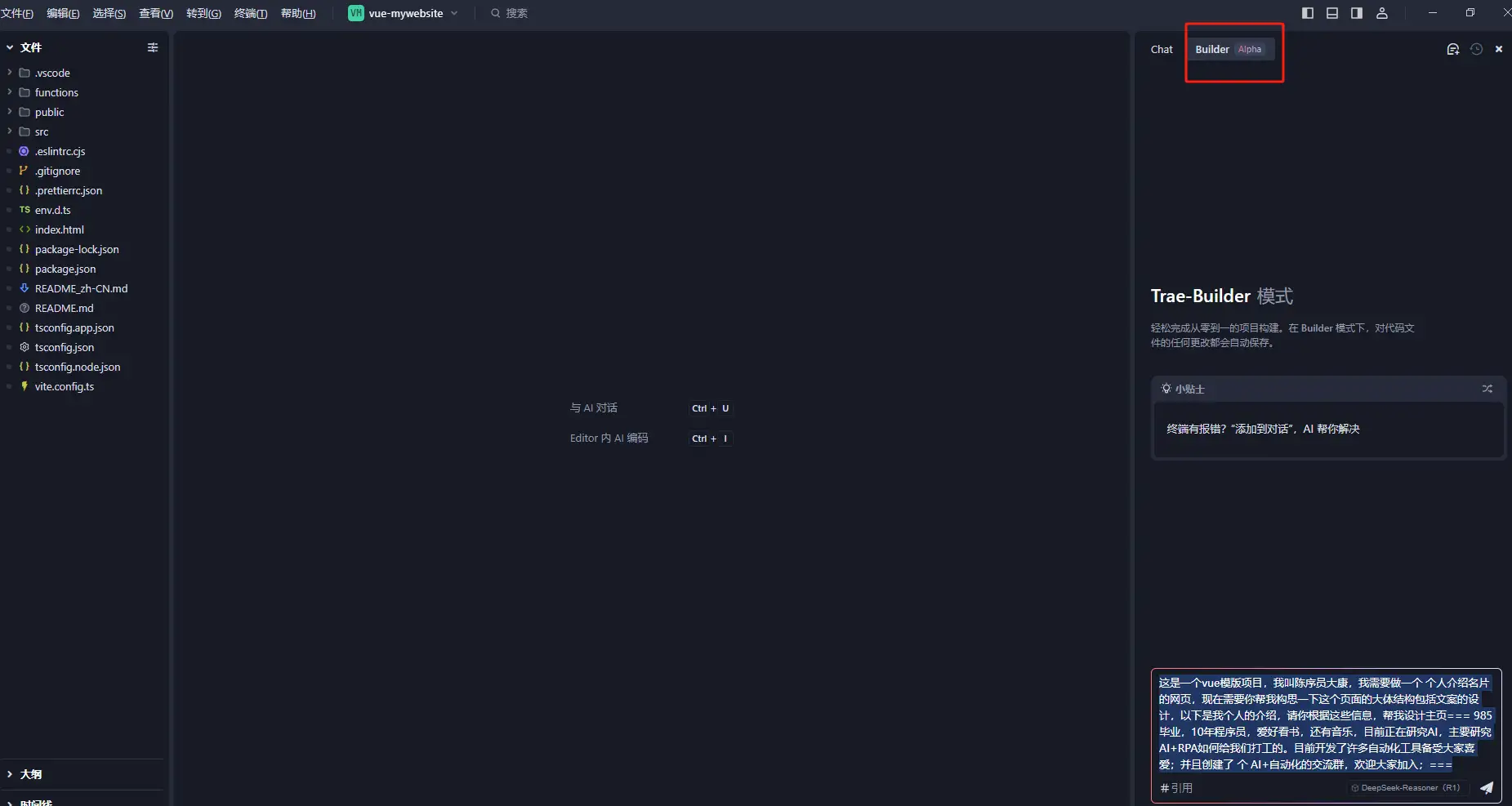The height and width of the screenshot is (806, 1512).
Task: Expand the src folder
Action: pos(42,131)
